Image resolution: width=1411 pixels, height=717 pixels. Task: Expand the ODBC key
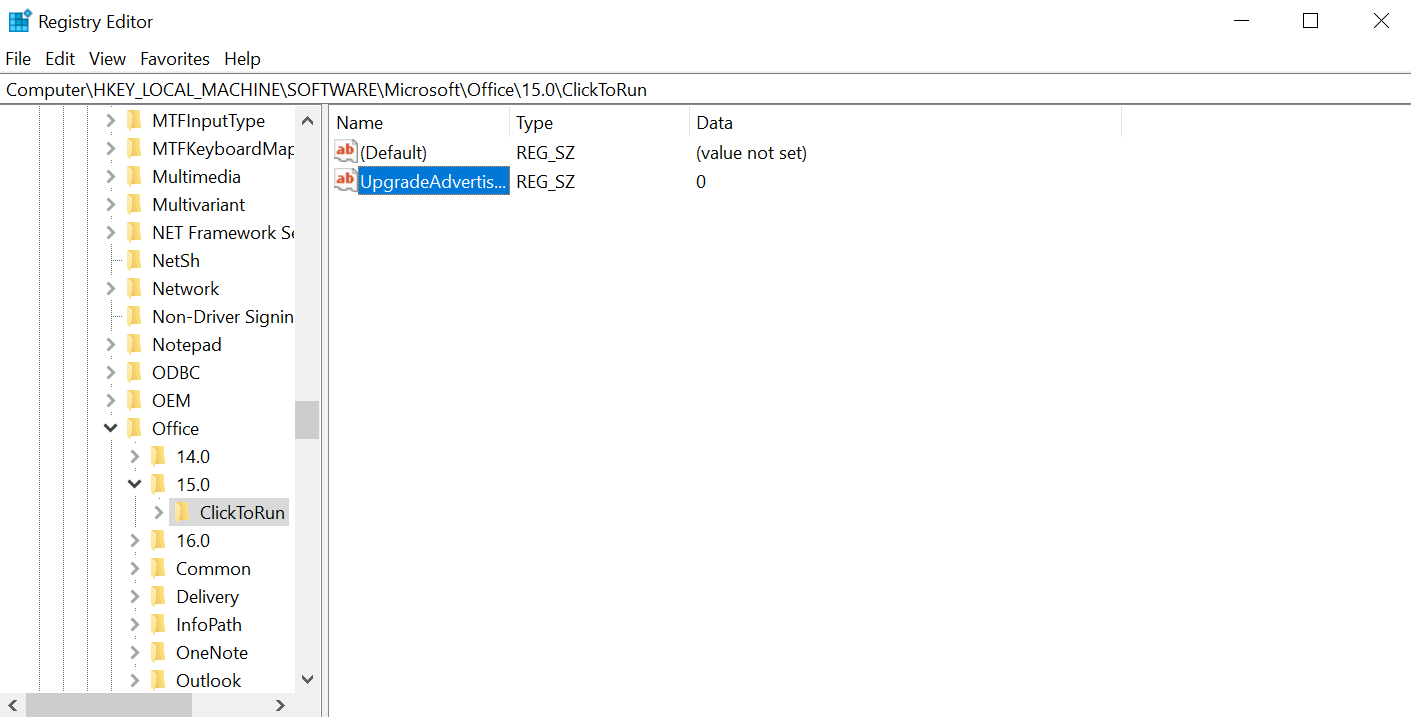[110, 373]
